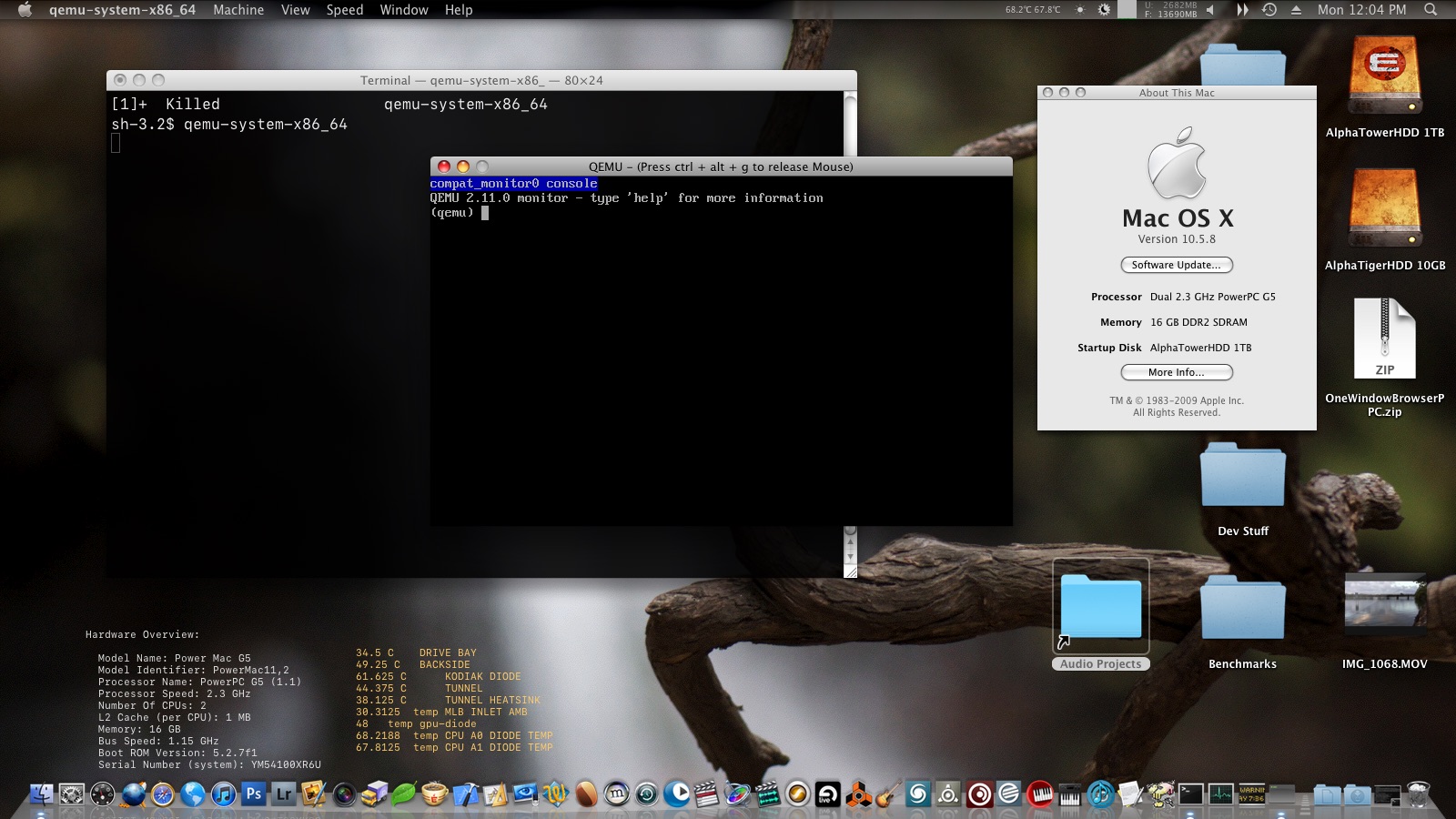The height and width of the screenshot is (819, 1456).
Task: Open the Trash in the Dock
Action: pyautogui.click(x=1418, y=794)
